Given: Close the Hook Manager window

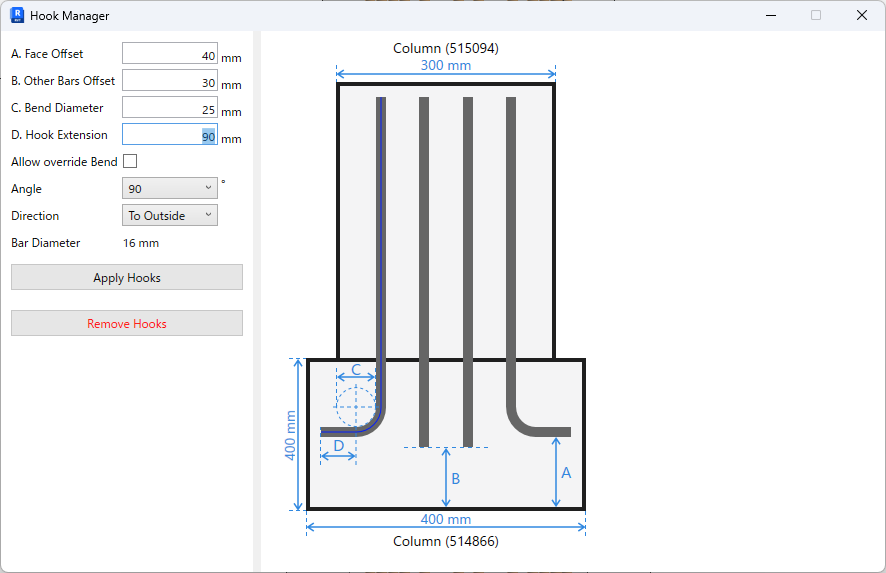Looking at the screenshot, I should click(x=862, y=15).
